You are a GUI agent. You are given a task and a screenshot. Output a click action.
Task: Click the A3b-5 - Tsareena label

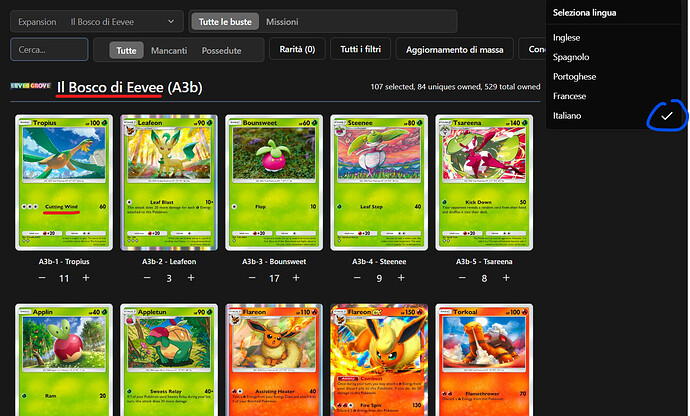pyautogui.click(x=484, y=261)
